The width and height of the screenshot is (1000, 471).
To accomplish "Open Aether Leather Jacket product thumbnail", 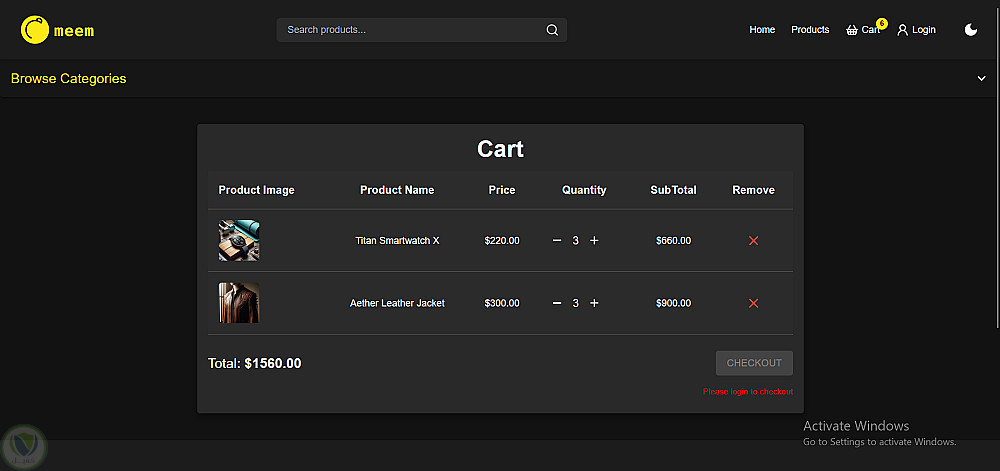I will click(239, 303).
